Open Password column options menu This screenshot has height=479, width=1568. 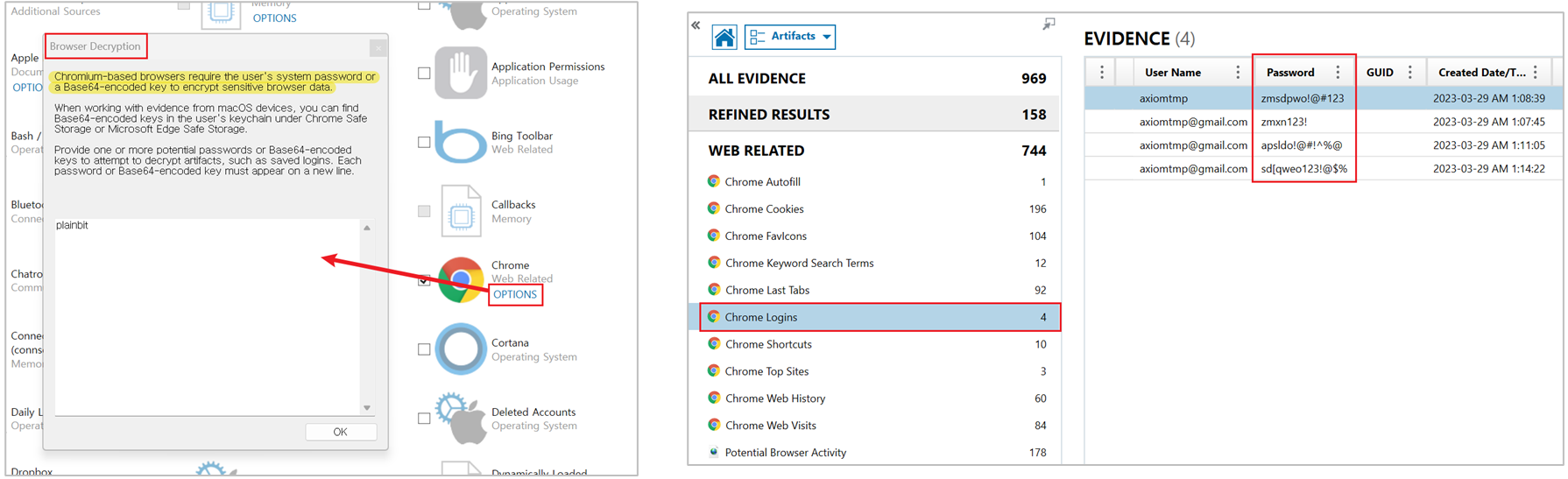[1338, 73]
